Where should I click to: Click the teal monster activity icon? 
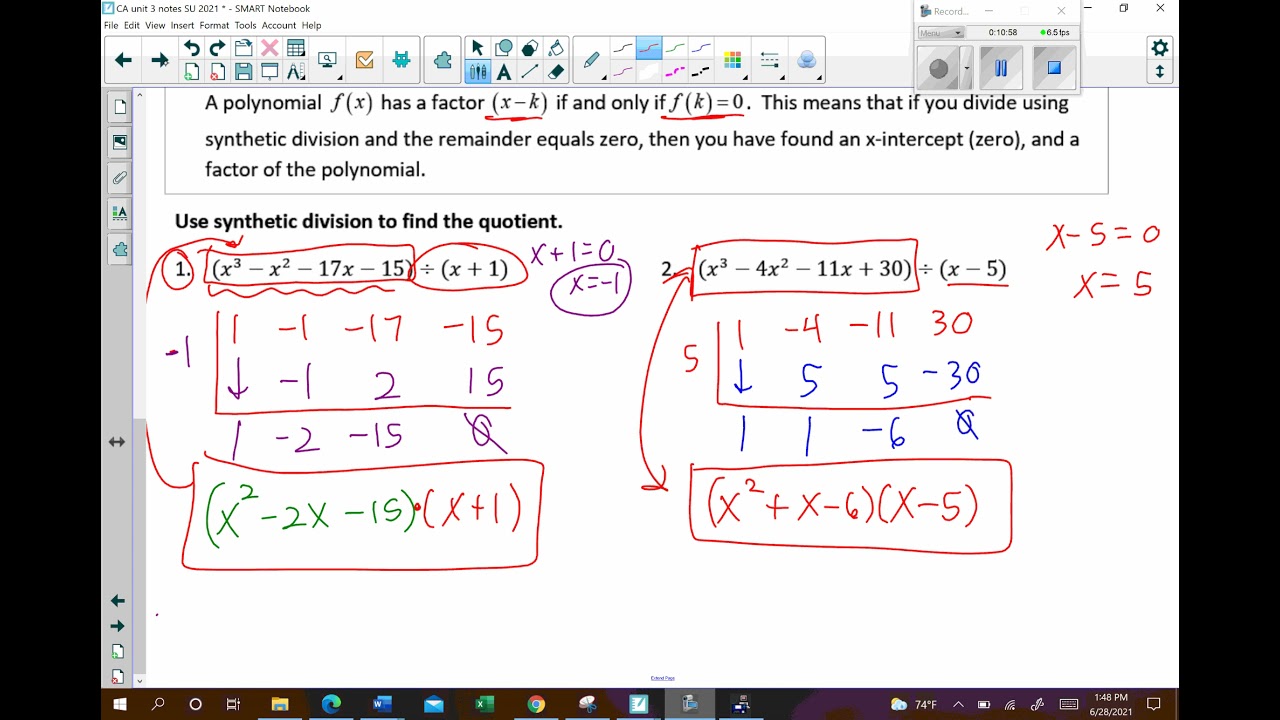(x=401, y=60)
